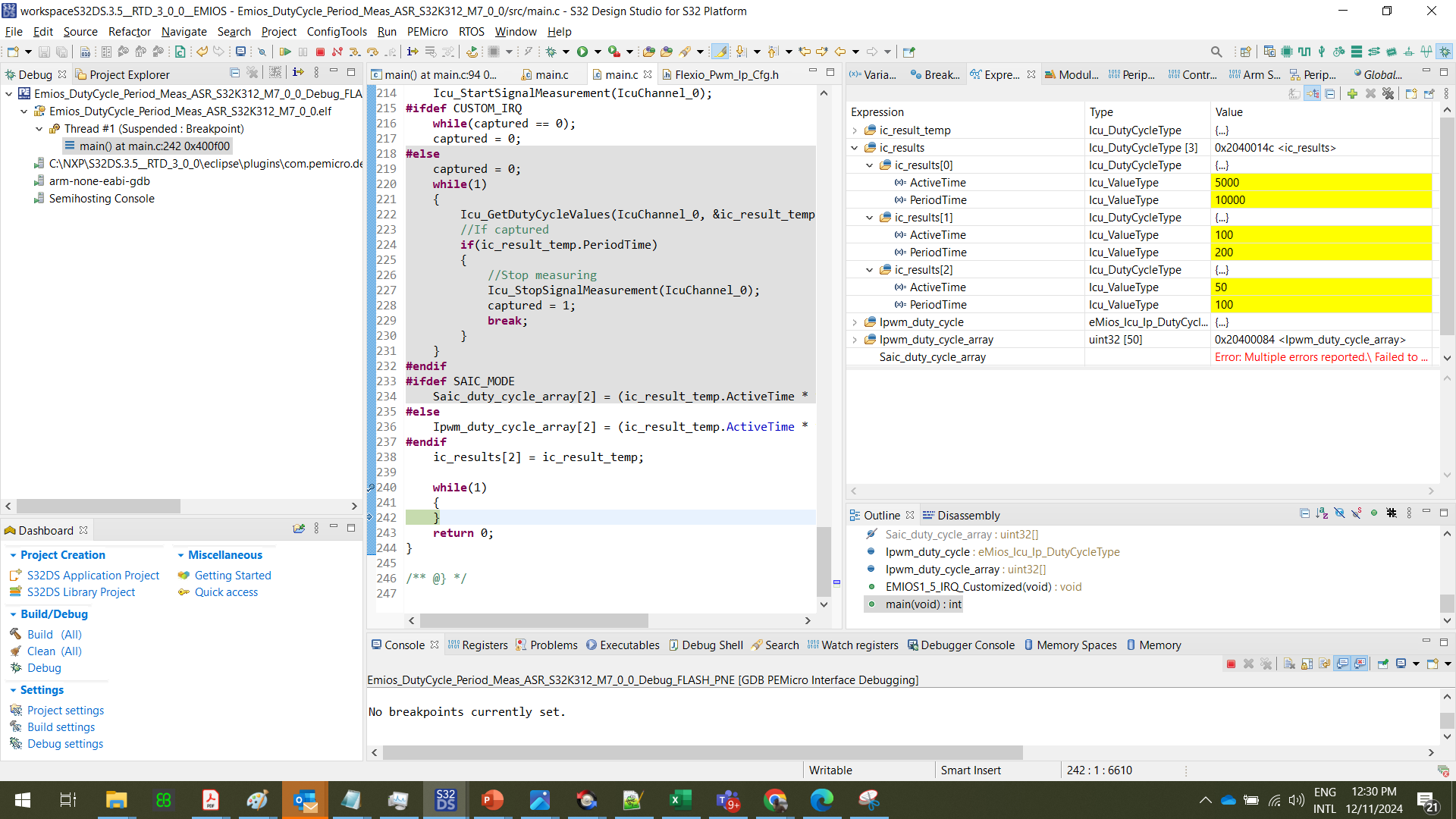Select main(void) : int in the Outline
Viewport: 1456px width, 819px height.
click(x=923, y=604)
